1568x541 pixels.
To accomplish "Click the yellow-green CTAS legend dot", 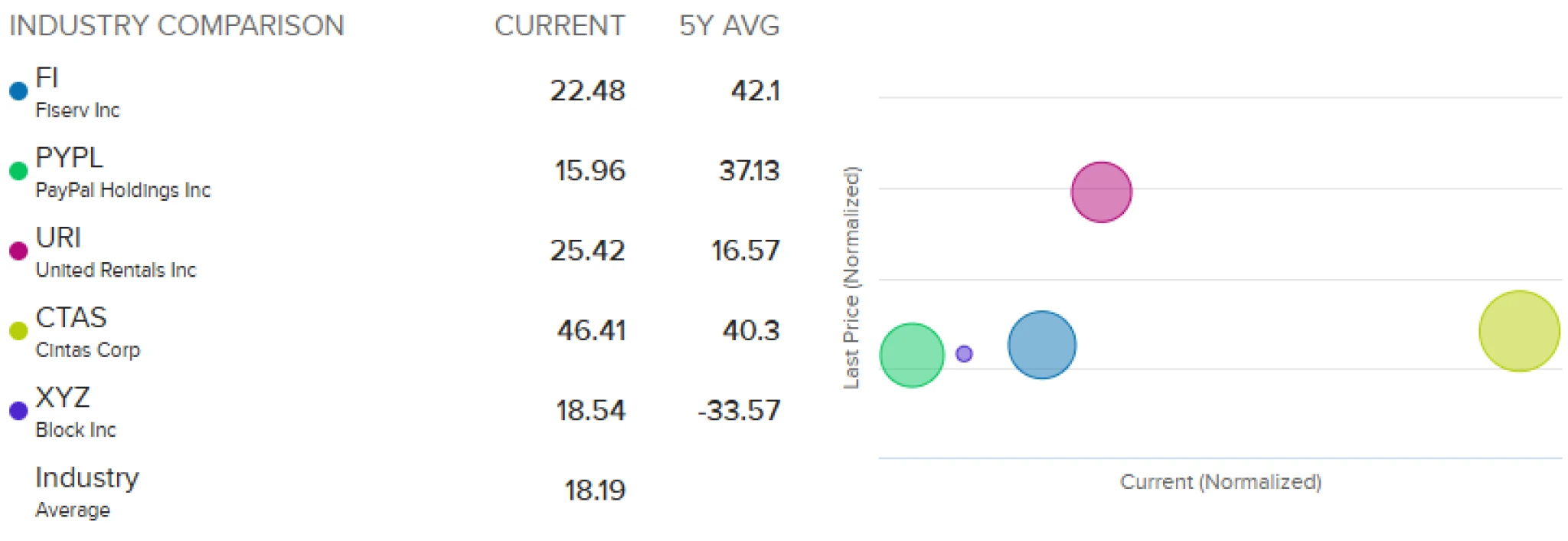I will (18, 331).
